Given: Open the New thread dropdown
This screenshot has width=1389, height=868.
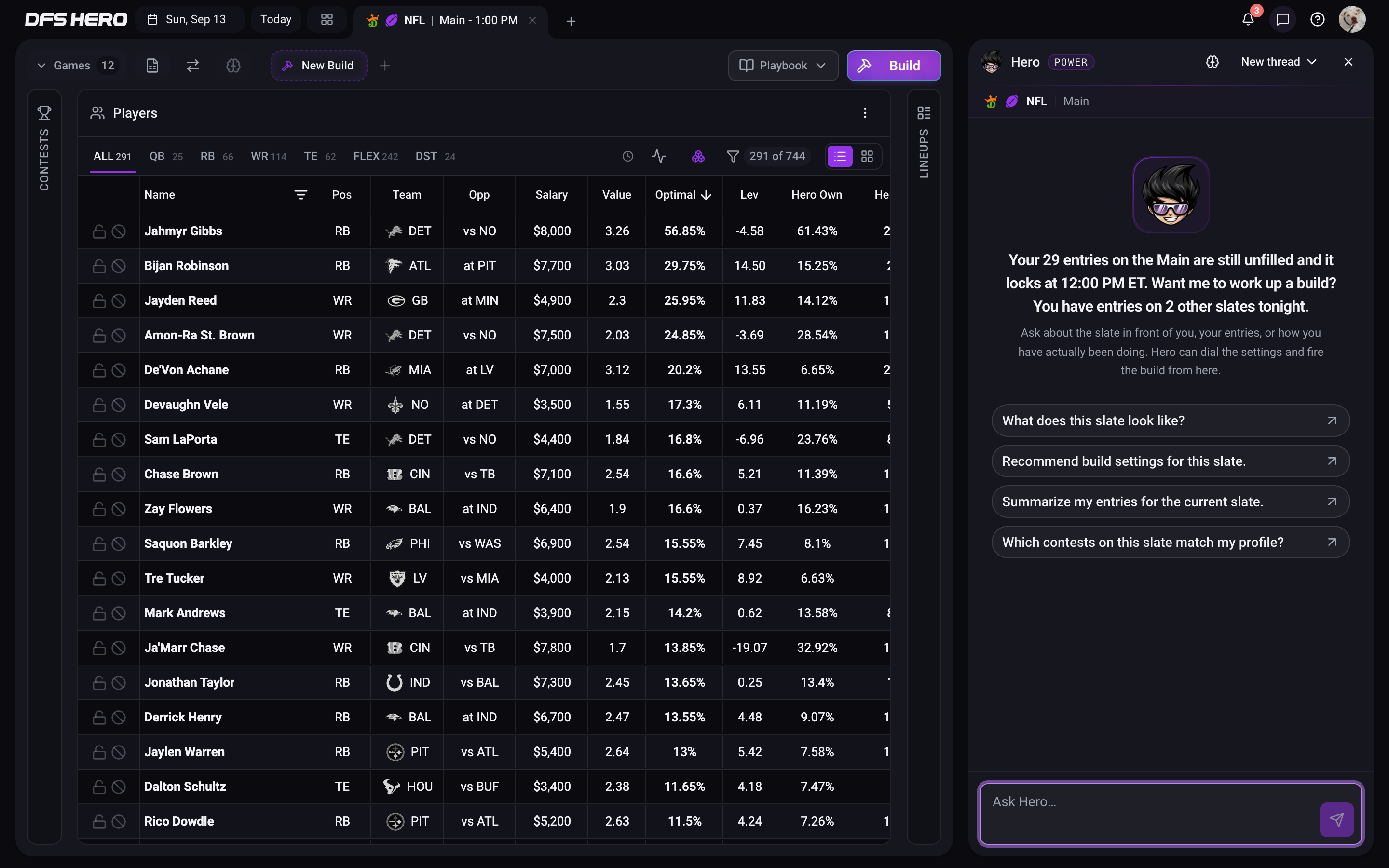Looking at the screenshot, I should coord(1278,62).
